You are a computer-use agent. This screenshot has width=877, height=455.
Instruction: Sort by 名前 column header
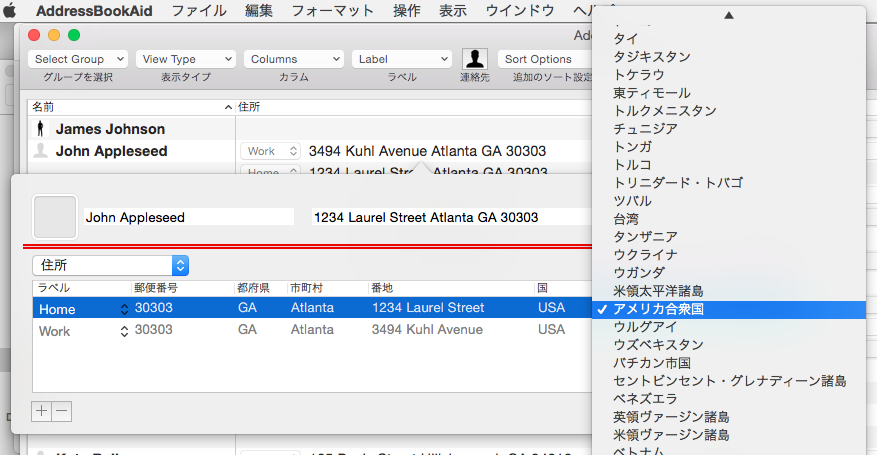[131, 107]
